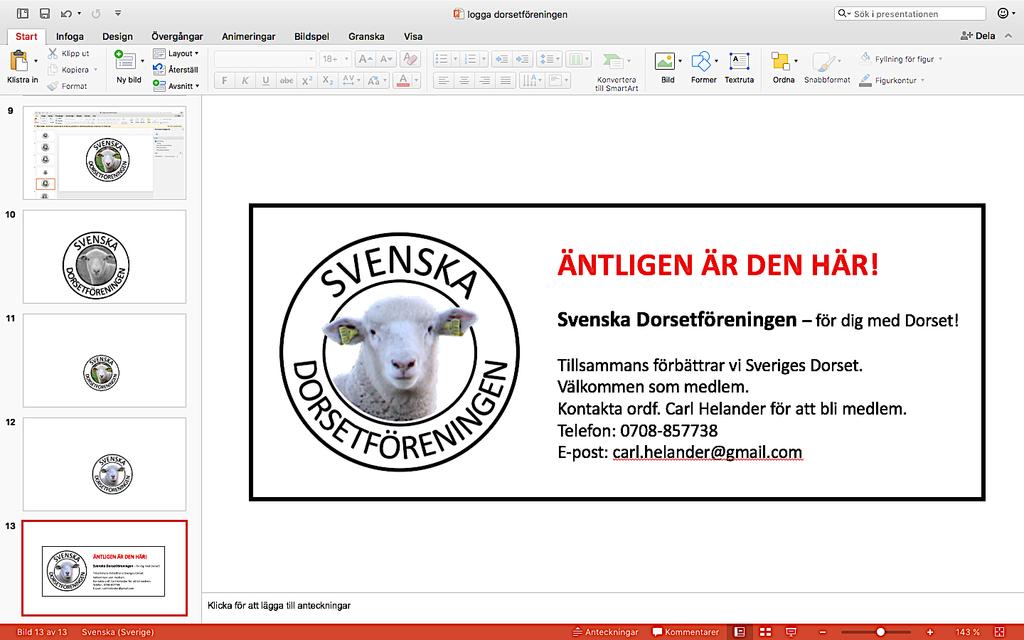Click the save disk icon in title bar
This screenshot has height=640, width=1024.
click(44, 13)
